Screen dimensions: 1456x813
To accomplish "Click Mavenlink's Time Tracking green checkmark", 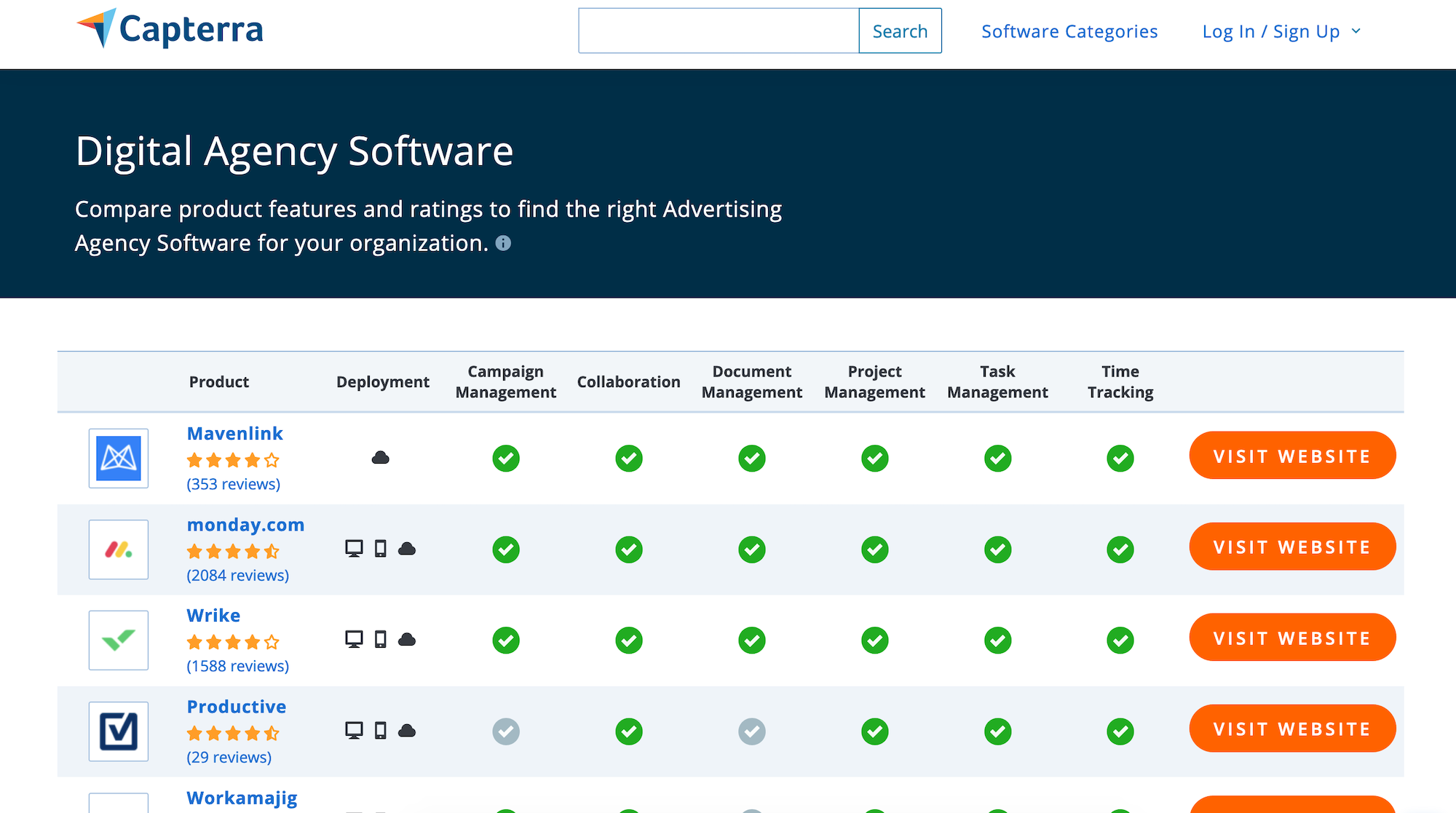I will tap(1120, 459).
